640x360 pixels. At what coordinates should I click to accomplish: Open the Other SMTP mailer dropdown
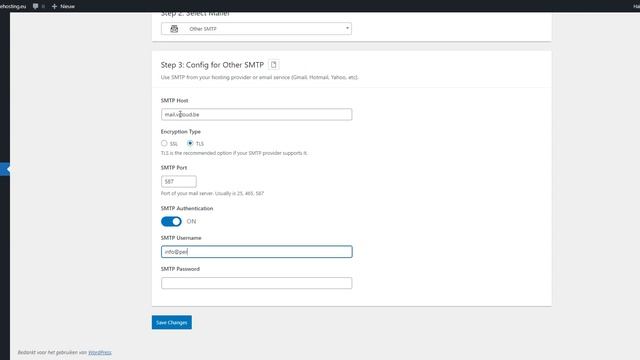(256, 29)
